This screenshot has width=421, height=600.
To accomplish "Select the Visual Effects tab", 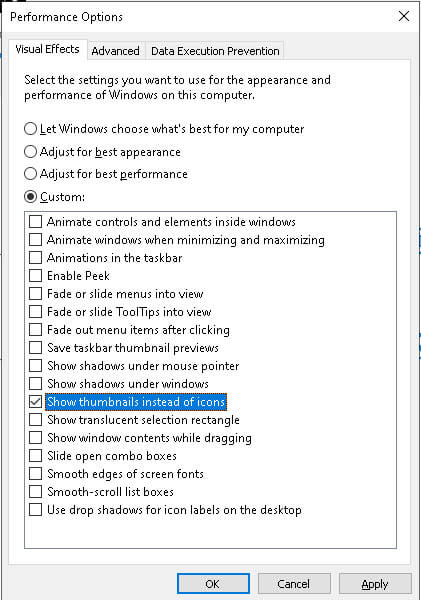I will point(47,49).
